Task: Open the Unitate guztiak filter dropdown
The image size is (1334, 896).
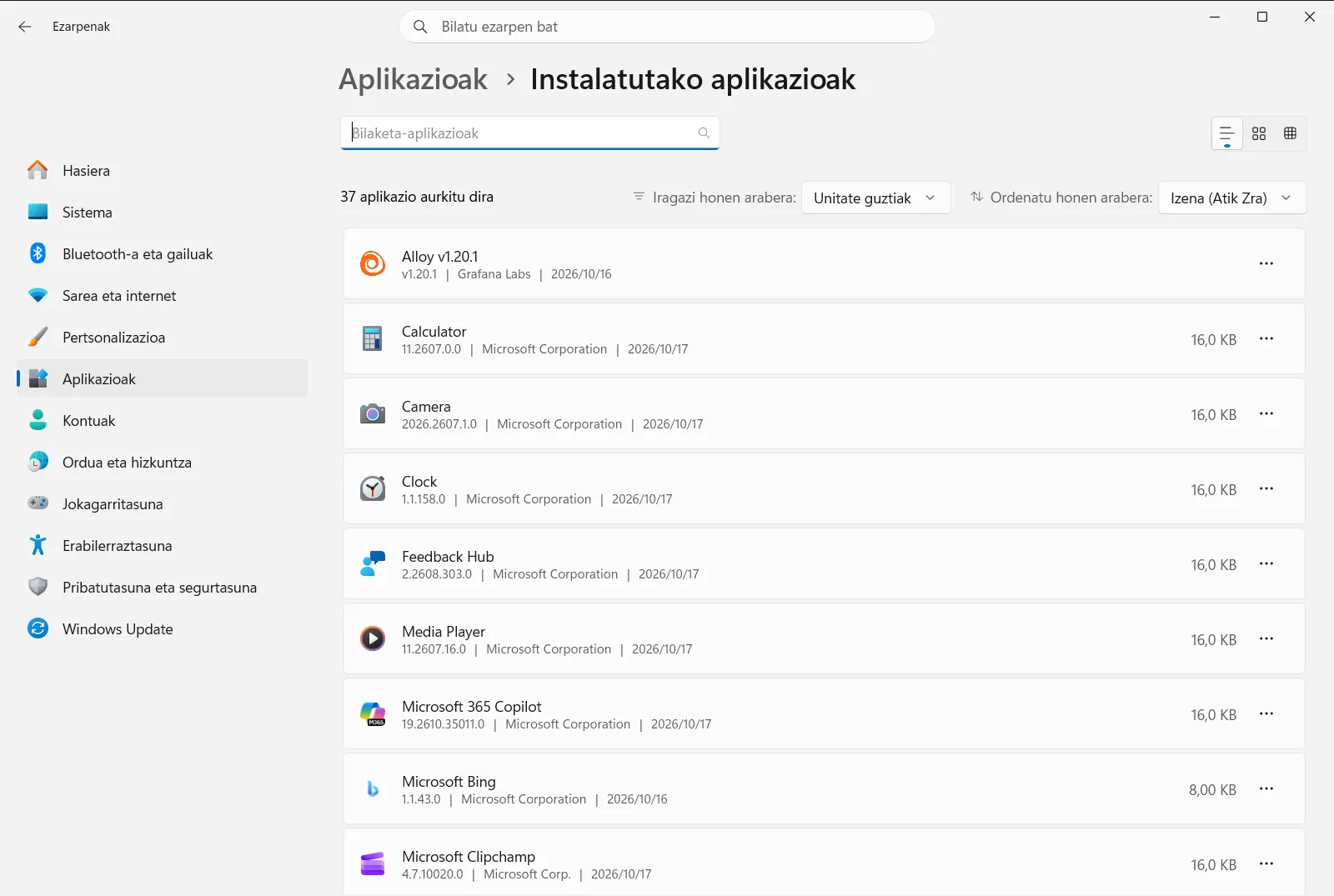Action: coord(875,198)
